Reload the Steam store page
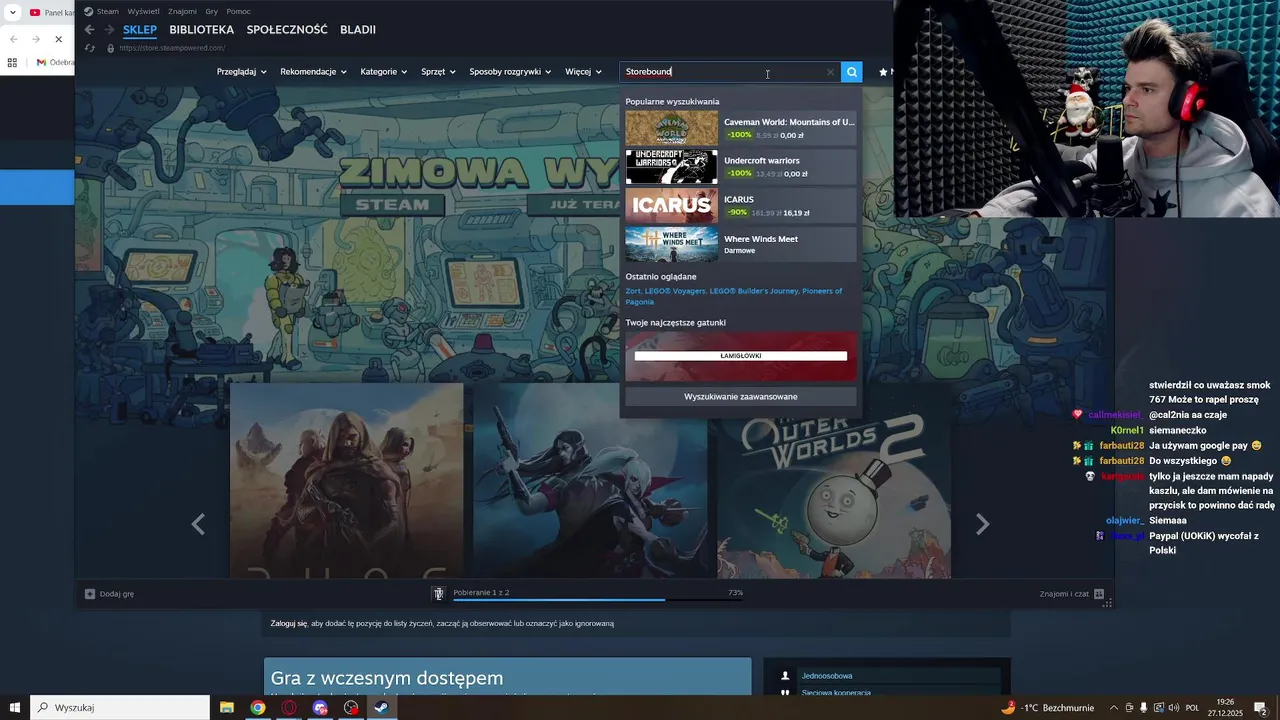This screenshot has width=1280, height=720. pyautogui.click(x=90, y=48)
